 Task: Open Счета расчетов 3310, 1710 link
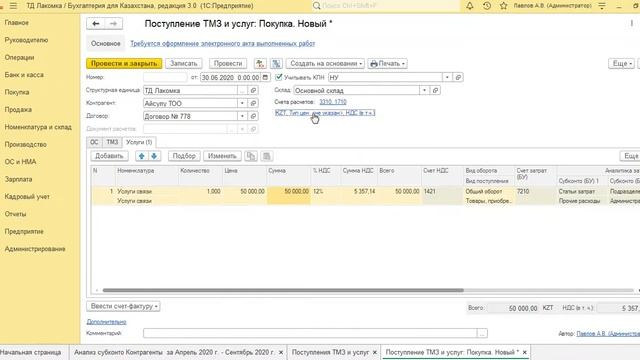point(333,102)
